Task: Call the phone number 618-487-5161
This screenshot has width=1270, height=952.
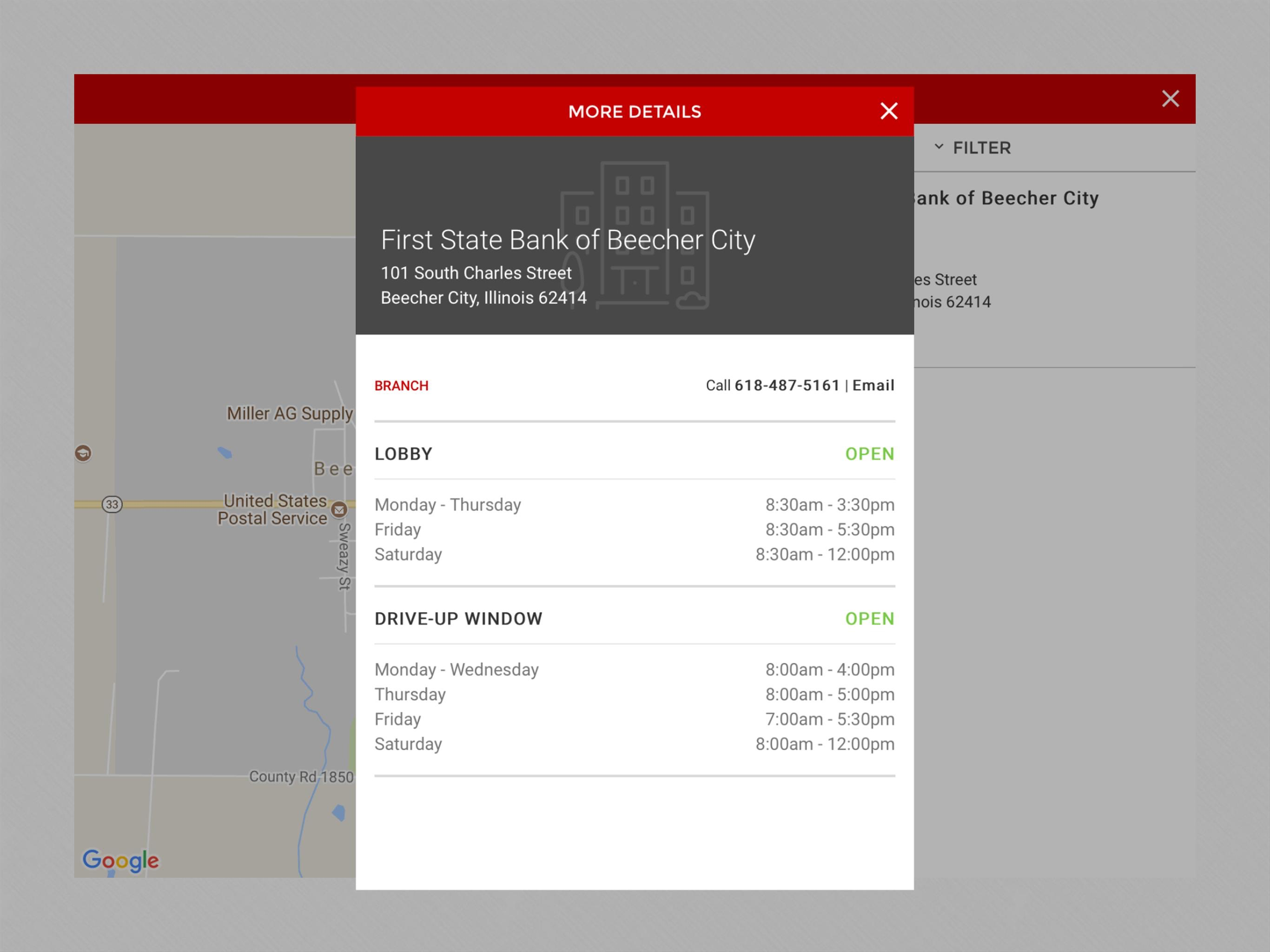Action: 787,385
